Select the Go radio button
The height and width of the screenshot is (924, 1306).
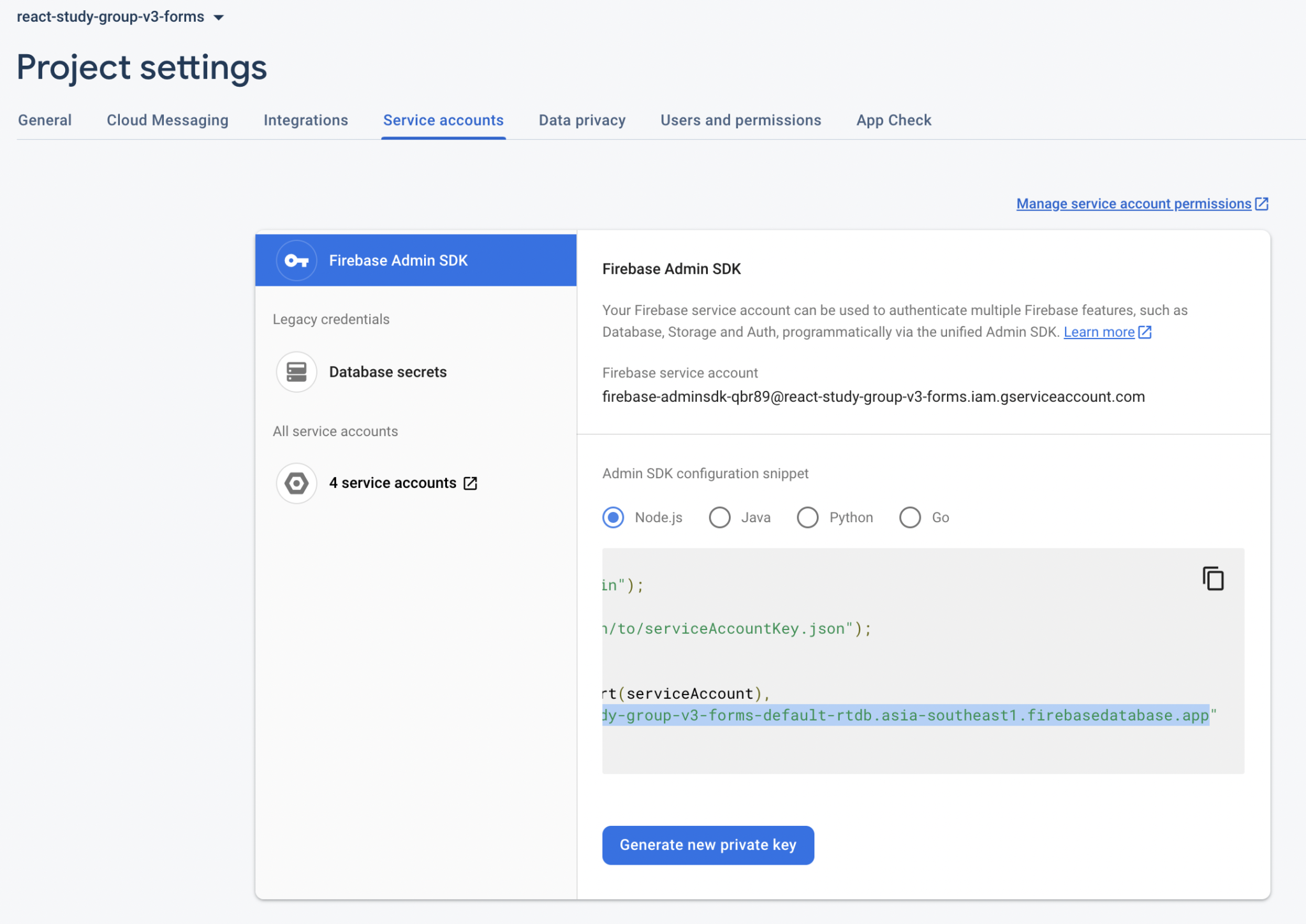(x=910, y=517)
